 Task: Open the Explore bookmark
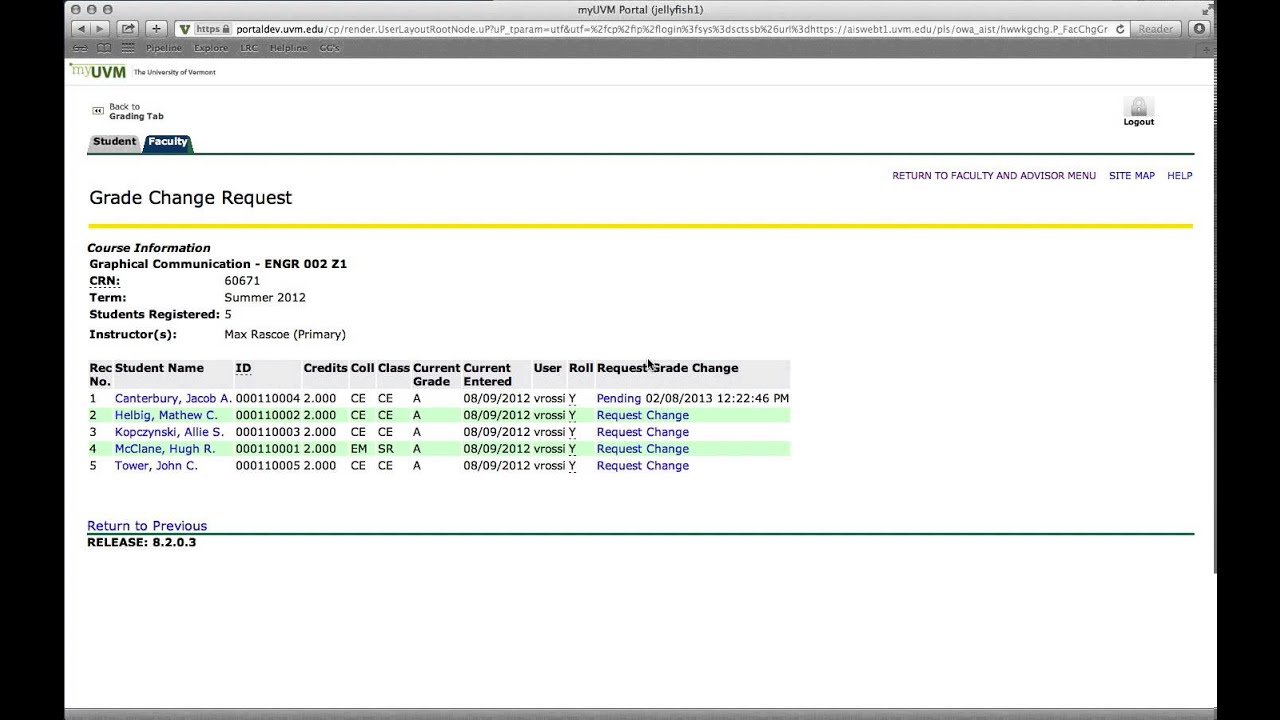[x=211, y=48]
